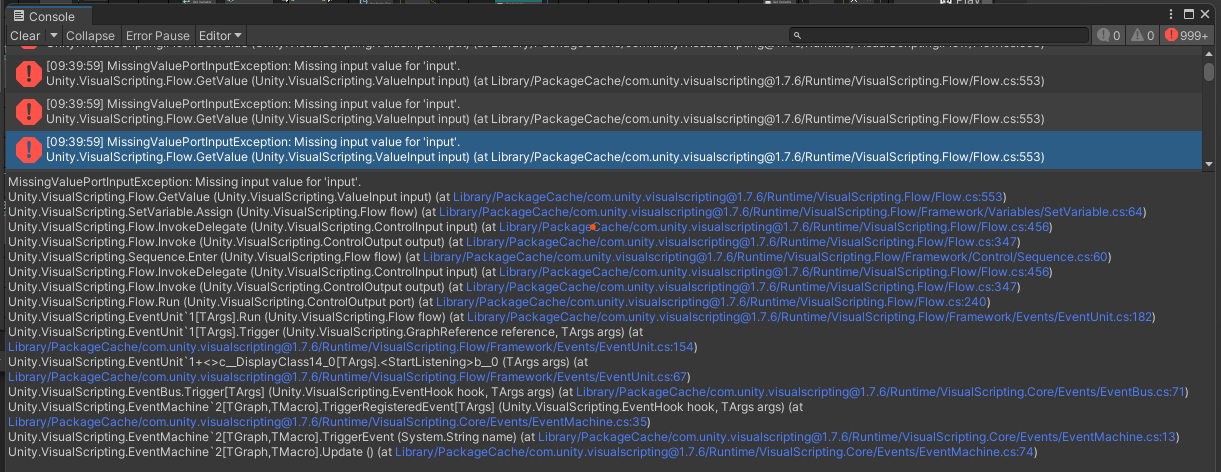The height and width of the screenshot is (472, 1221).
Task: Toggle error messages filter showing 999+
Action: [x=1187, y=35]
